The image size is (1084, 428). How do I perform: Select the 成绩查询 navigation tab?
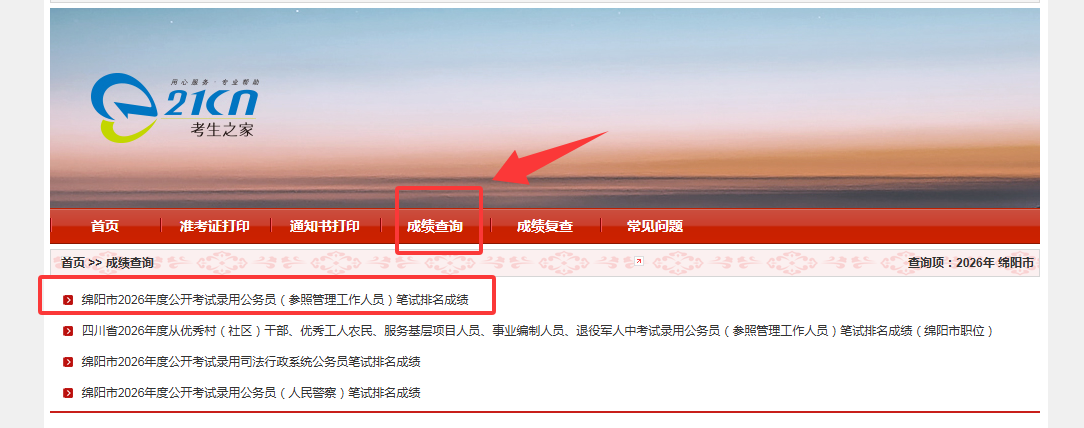tap(435, 226)
